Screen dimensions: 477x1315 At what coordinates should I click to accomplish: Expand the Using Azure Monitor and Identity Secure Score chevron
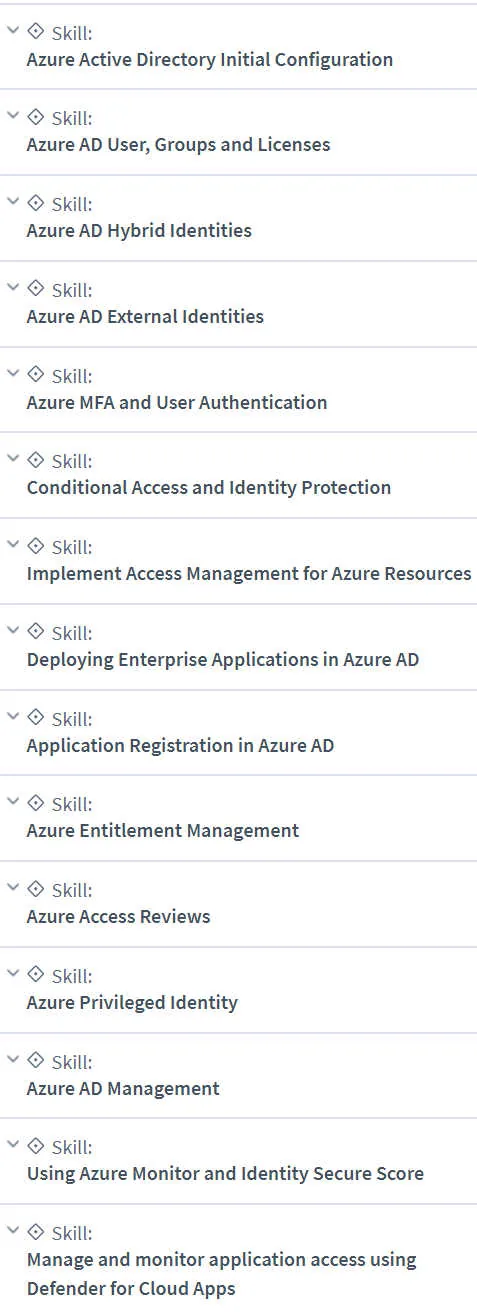[12, 1146]
